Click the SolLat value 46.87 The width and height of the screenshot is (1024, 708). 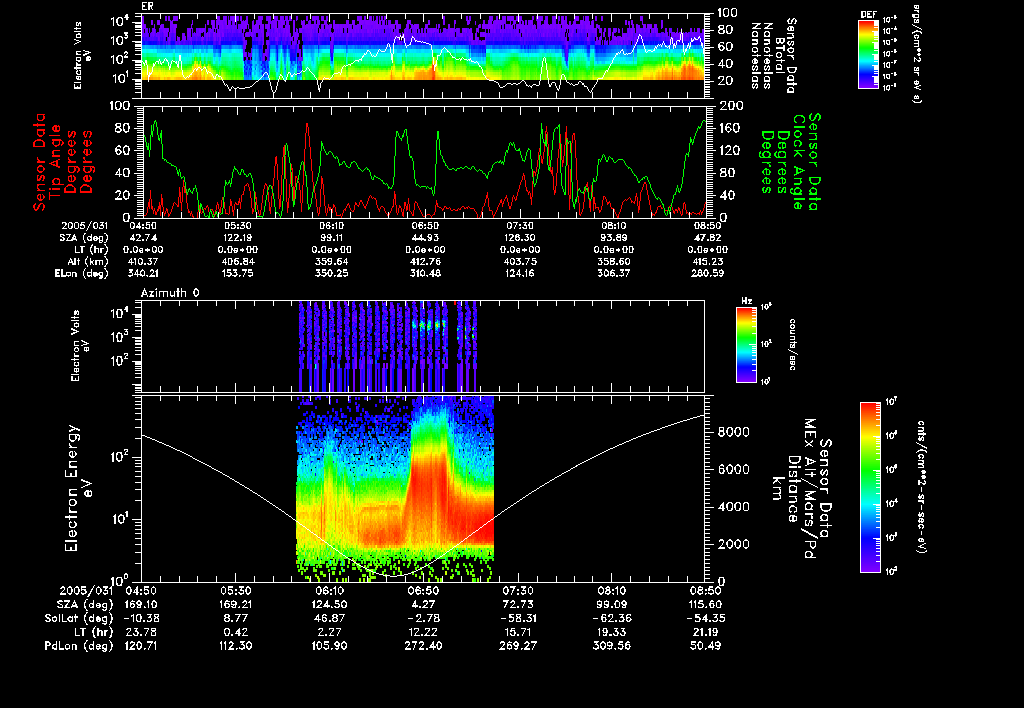click(329, 619)
